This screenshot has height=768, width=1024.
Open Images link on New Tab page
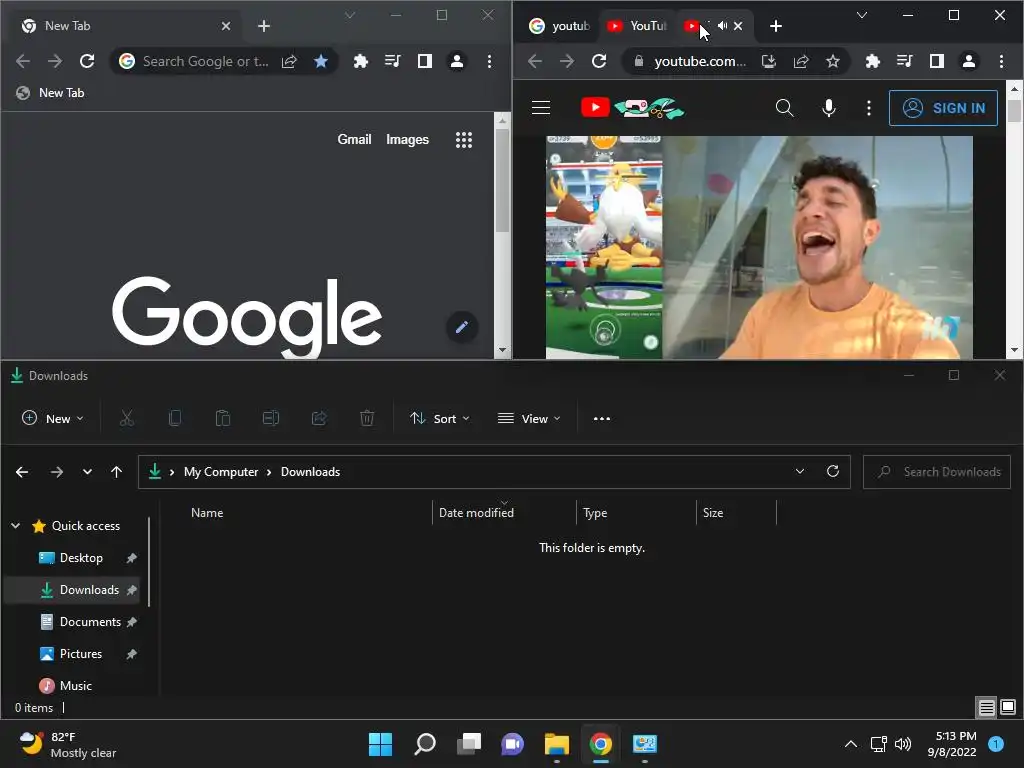[408, 140]
